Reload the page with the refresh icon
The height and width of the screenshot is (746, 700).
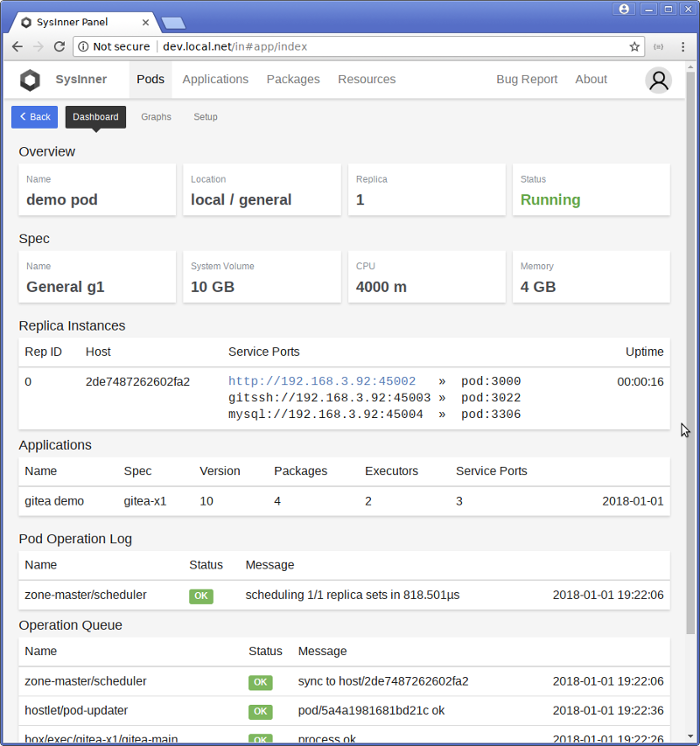click(59, 47)
